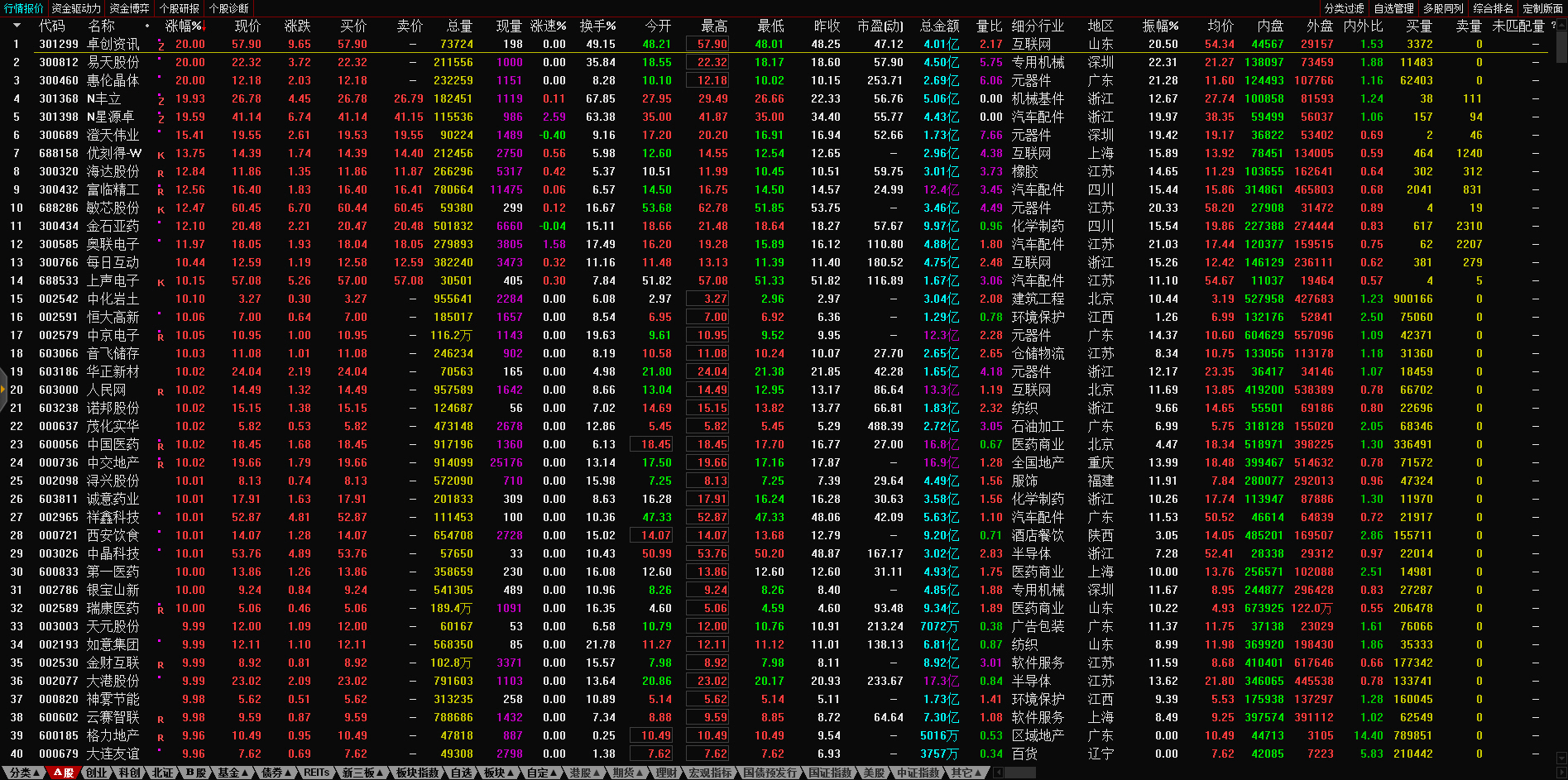Click the dropdown triangle above row numbers
This screenshot has width=1568, height=780.
point(16,26)
